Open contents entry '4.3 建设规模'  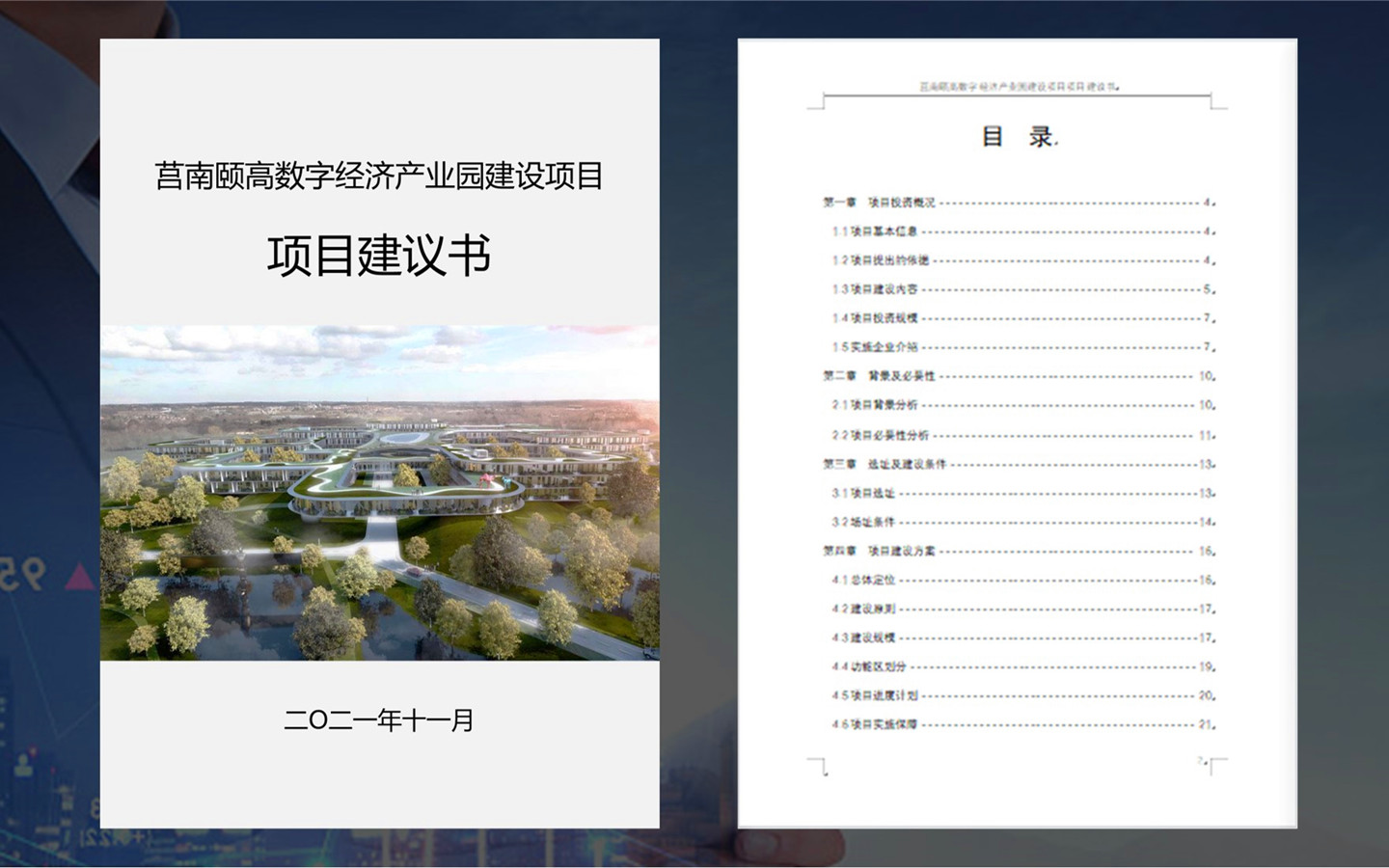1023,637
